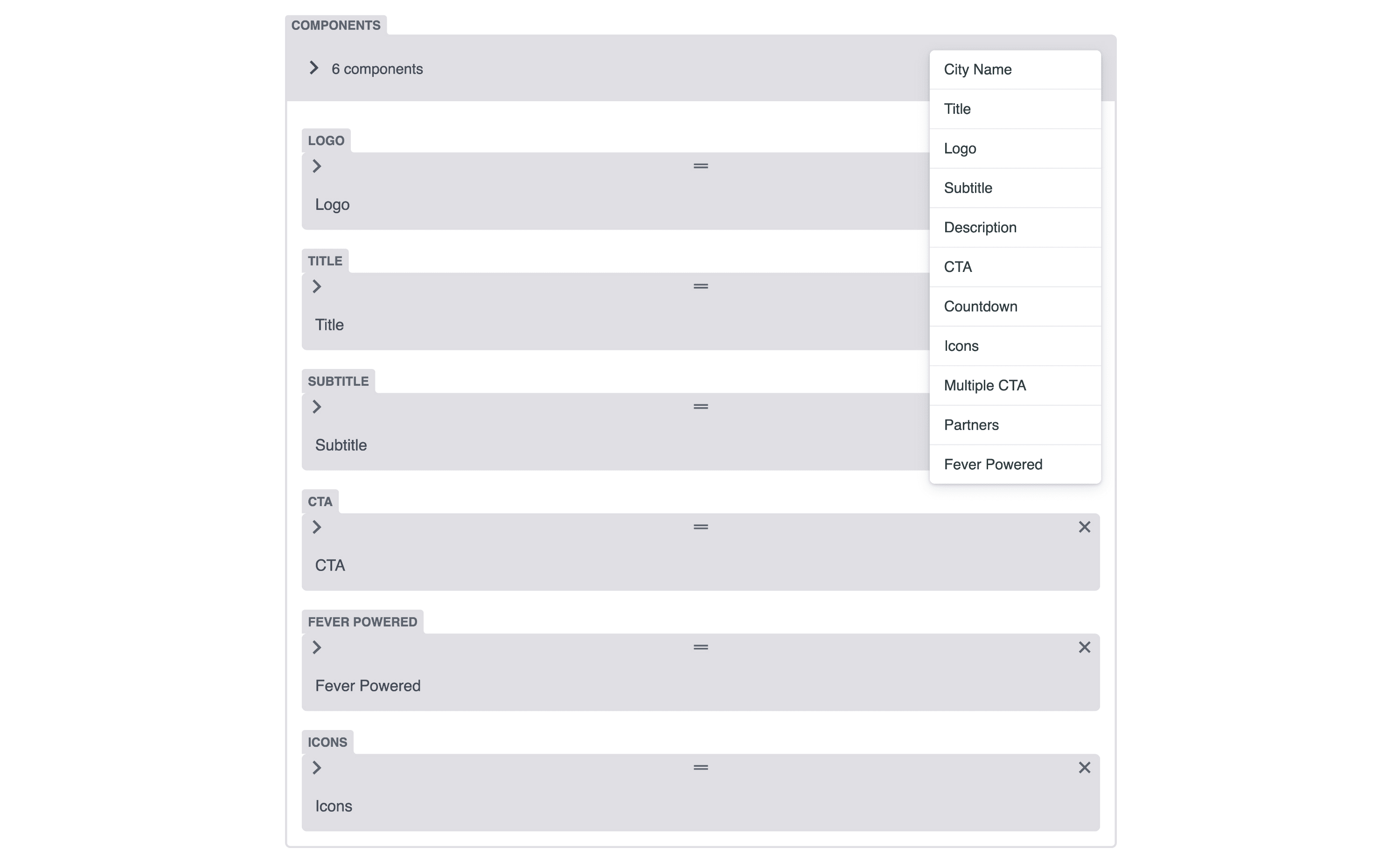The image size is (1400, 862).
Task: Remove the Fever Powered component
Action: pyautogui.click(x=1084, y=647)
